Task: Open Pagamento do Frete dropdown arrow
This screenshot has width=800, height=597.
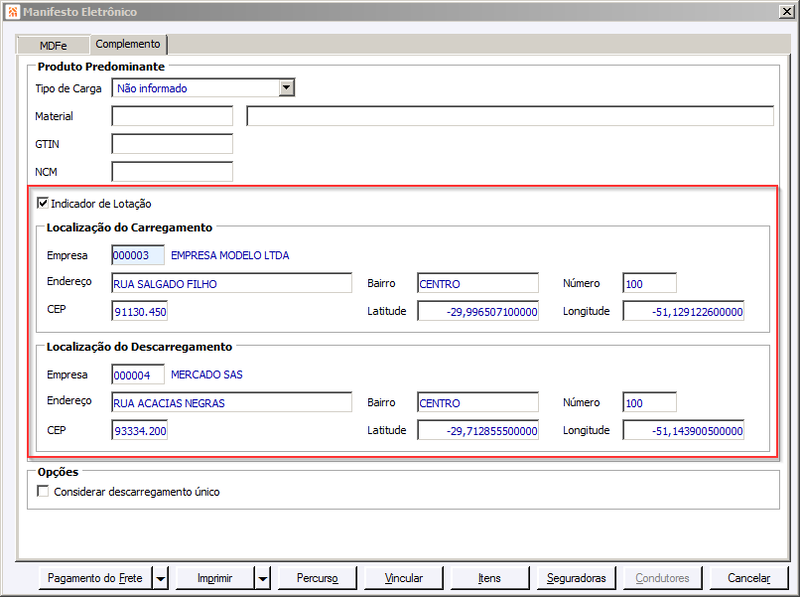Action: click(x=161, y=578)
